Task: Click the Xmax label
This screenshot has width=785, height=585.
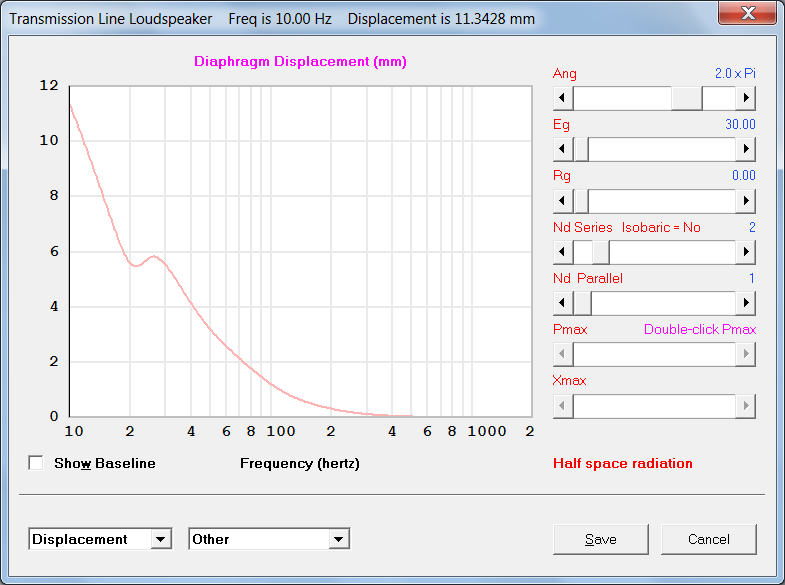Action: click(569, 380)
